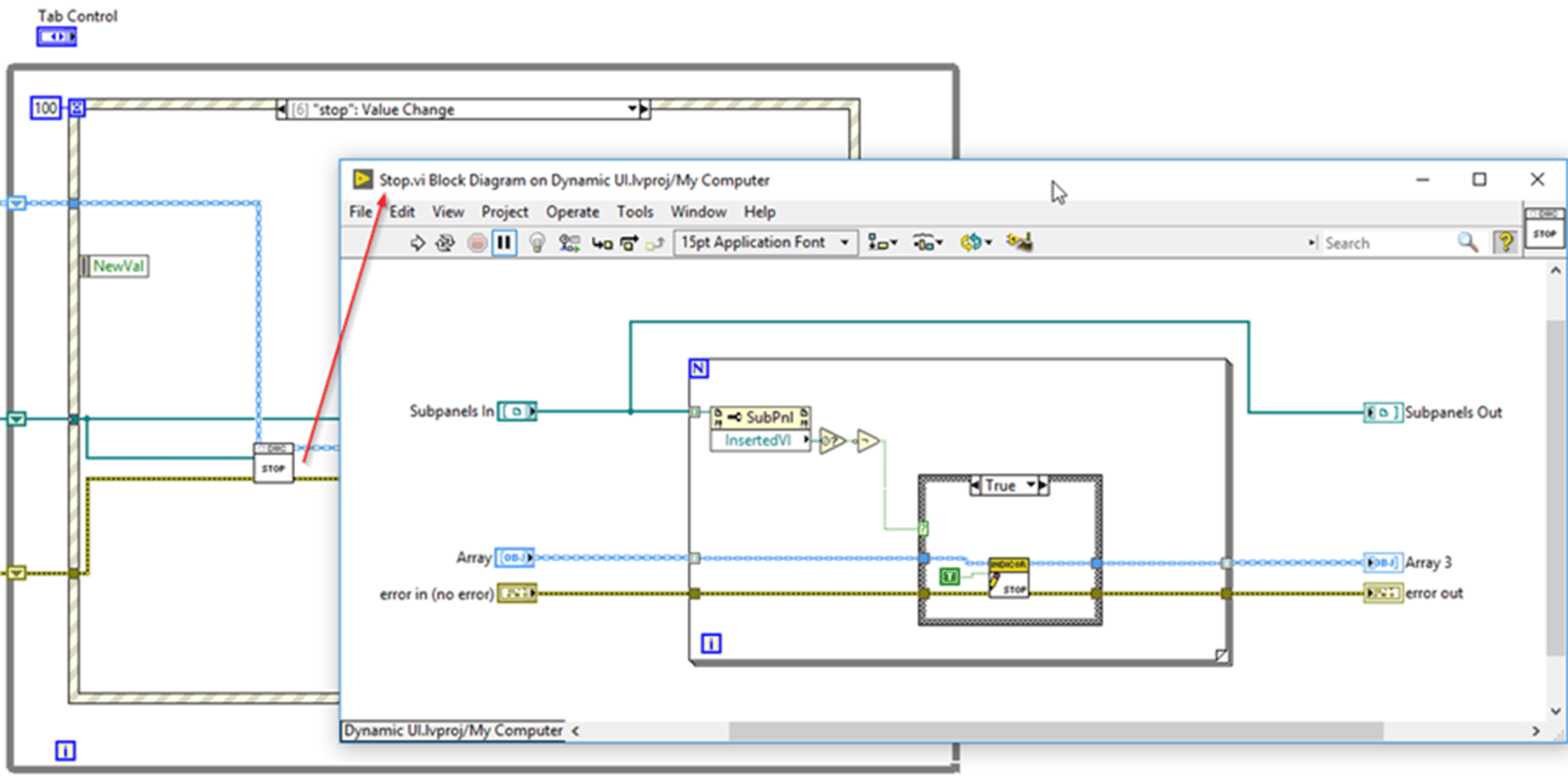This screenshot has height=784, width=1568.
Task: Open "stop": Value Change event case dropdown
Action: pyautogui.click(x=632, y=109)
